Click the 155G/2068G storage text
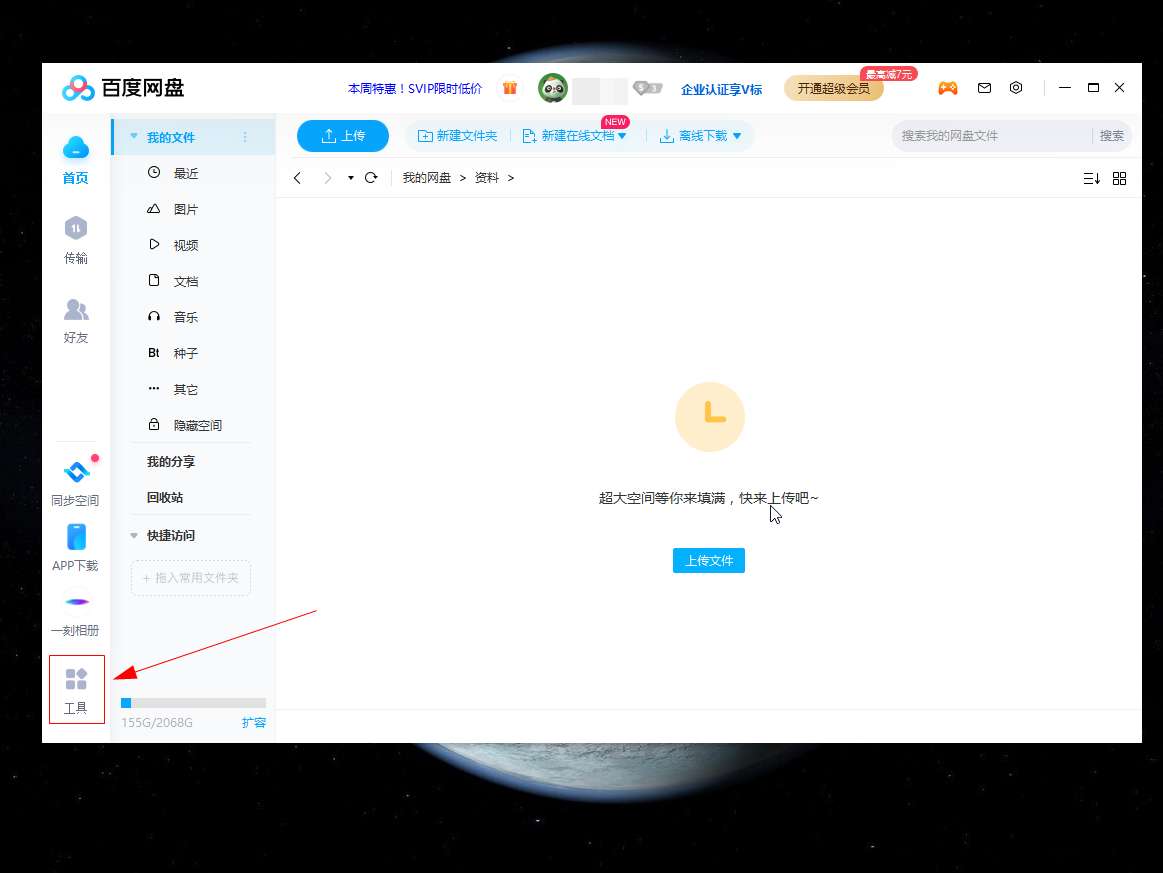 point(157,722)
